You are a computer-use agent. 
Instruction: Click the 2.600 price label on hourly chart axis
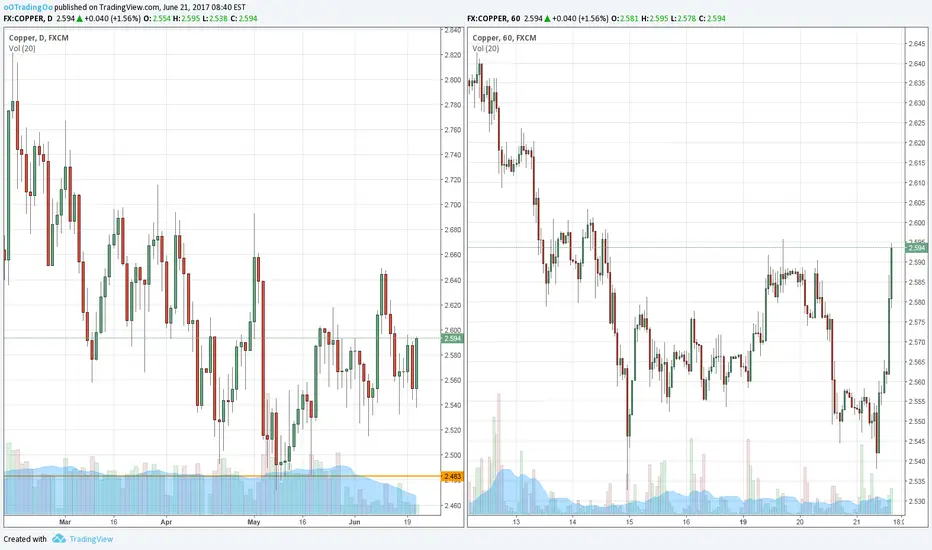917,223
